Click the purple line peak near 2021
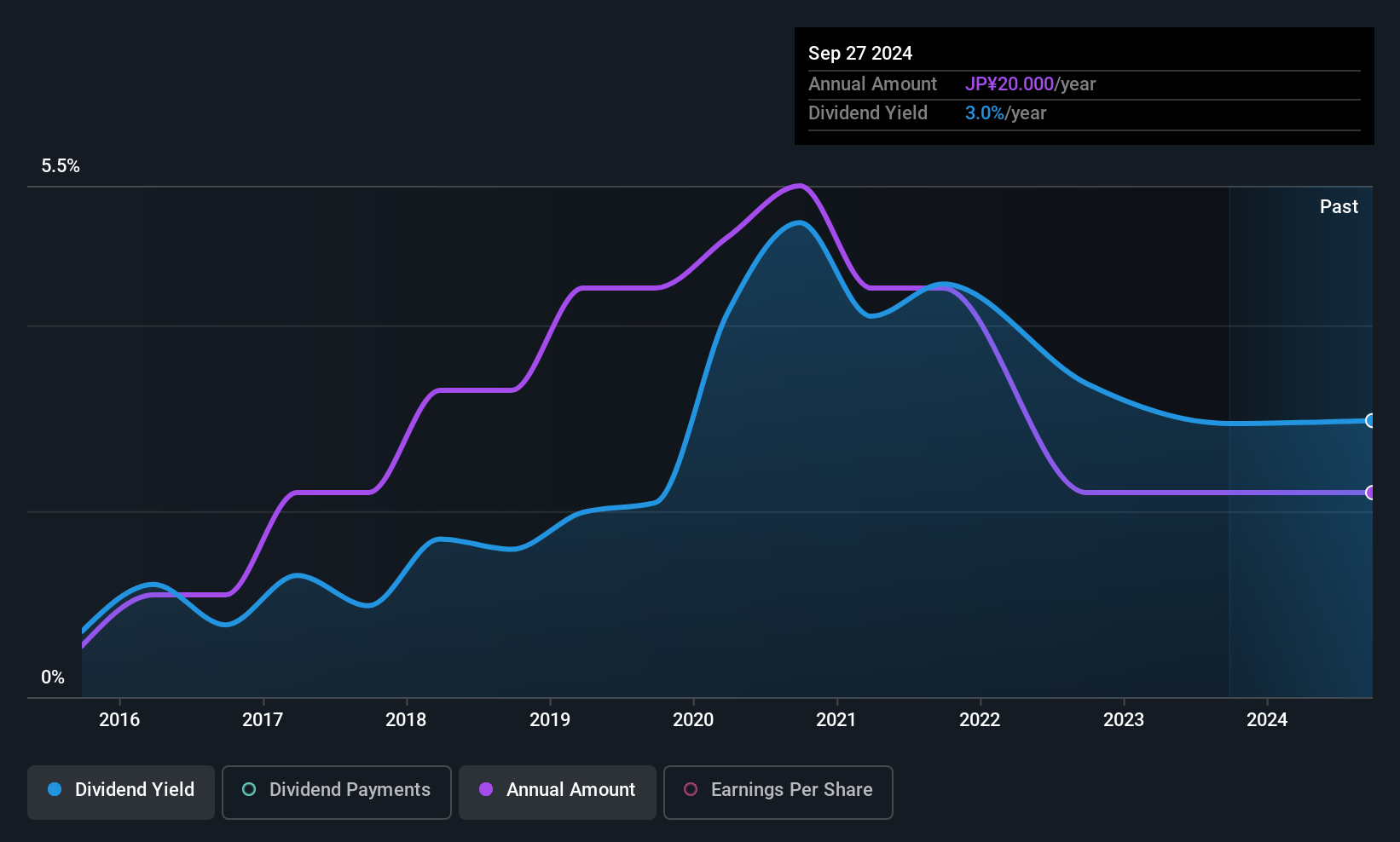Screen dimensions: 1400x842 tap(799, 185)
